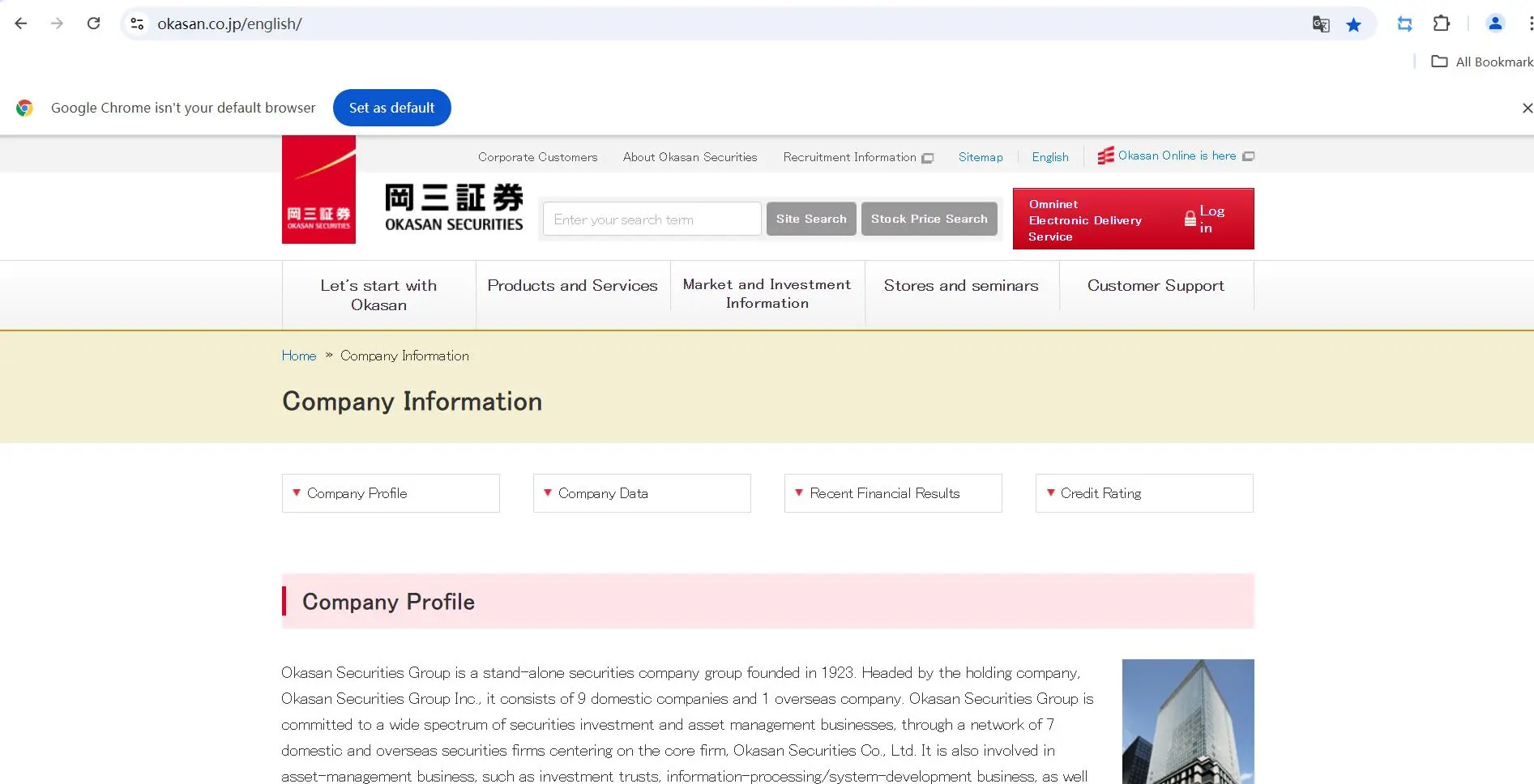Click the 'Company Information' page heading
The width and height of the screenshot is (1534, 784).
(412, 402)
